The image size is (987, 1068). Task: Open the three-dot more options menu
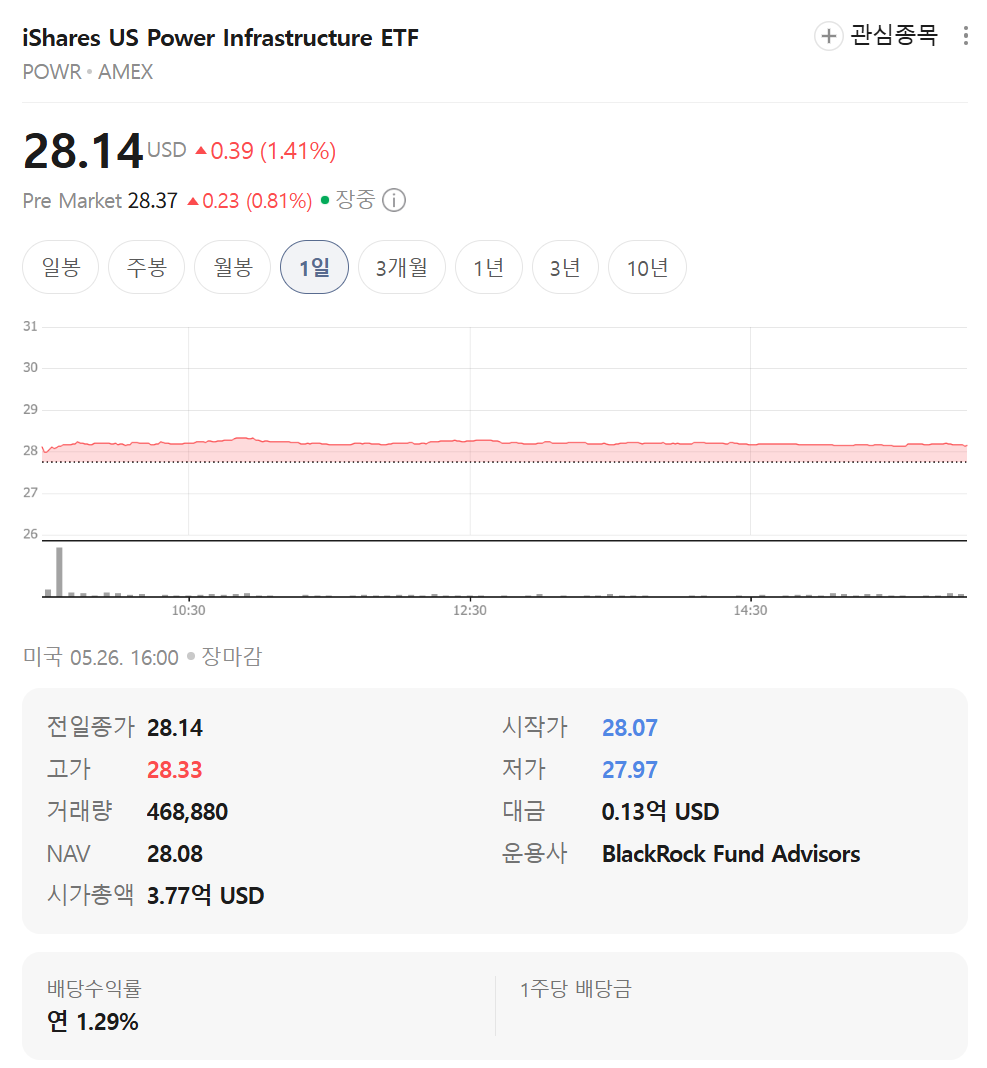coord(965,36)
